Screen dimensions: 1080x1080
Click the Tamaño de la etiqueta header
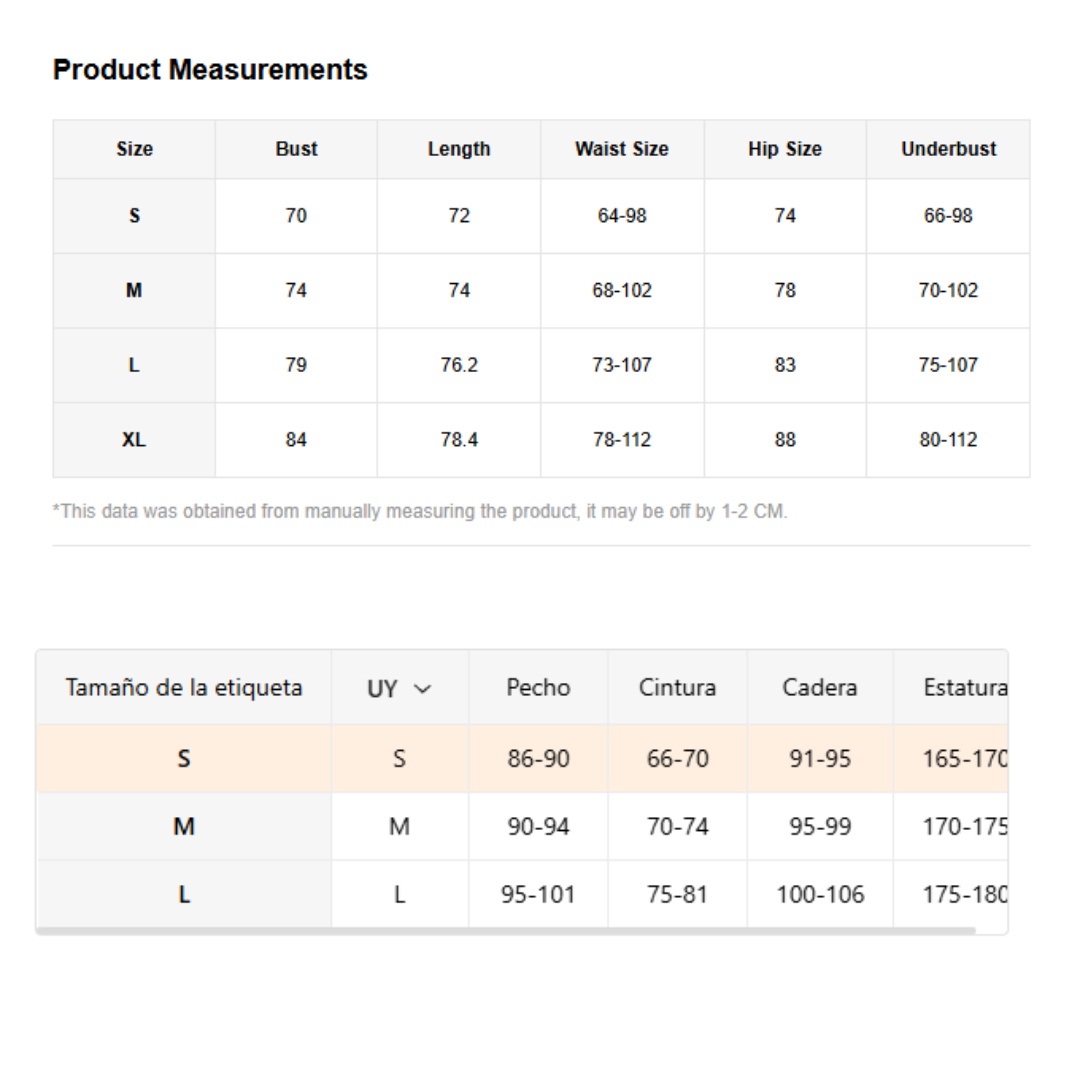pos(184,688)
